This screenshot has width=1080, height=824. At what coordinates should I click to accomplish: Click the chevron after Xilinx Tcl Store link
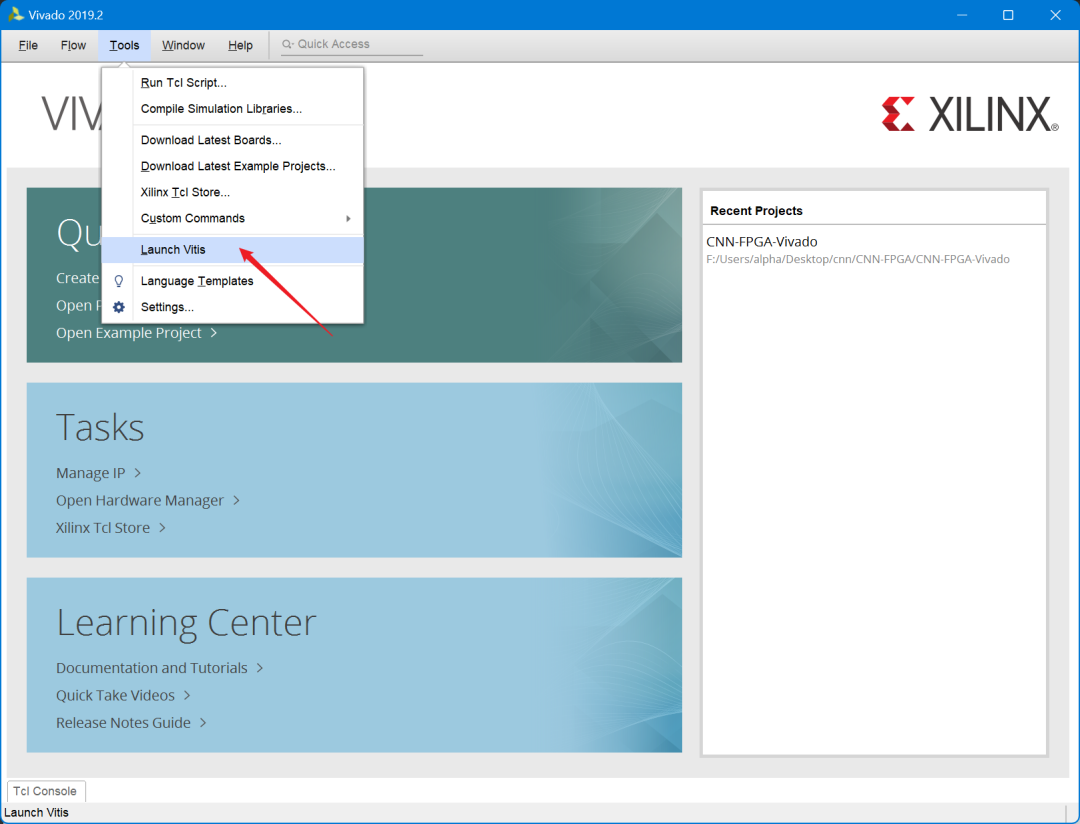click(163, 528)
